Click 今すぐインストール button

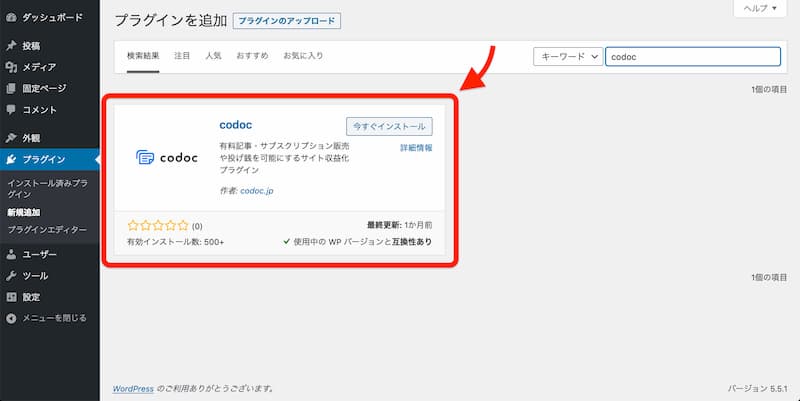coord(389,127)
